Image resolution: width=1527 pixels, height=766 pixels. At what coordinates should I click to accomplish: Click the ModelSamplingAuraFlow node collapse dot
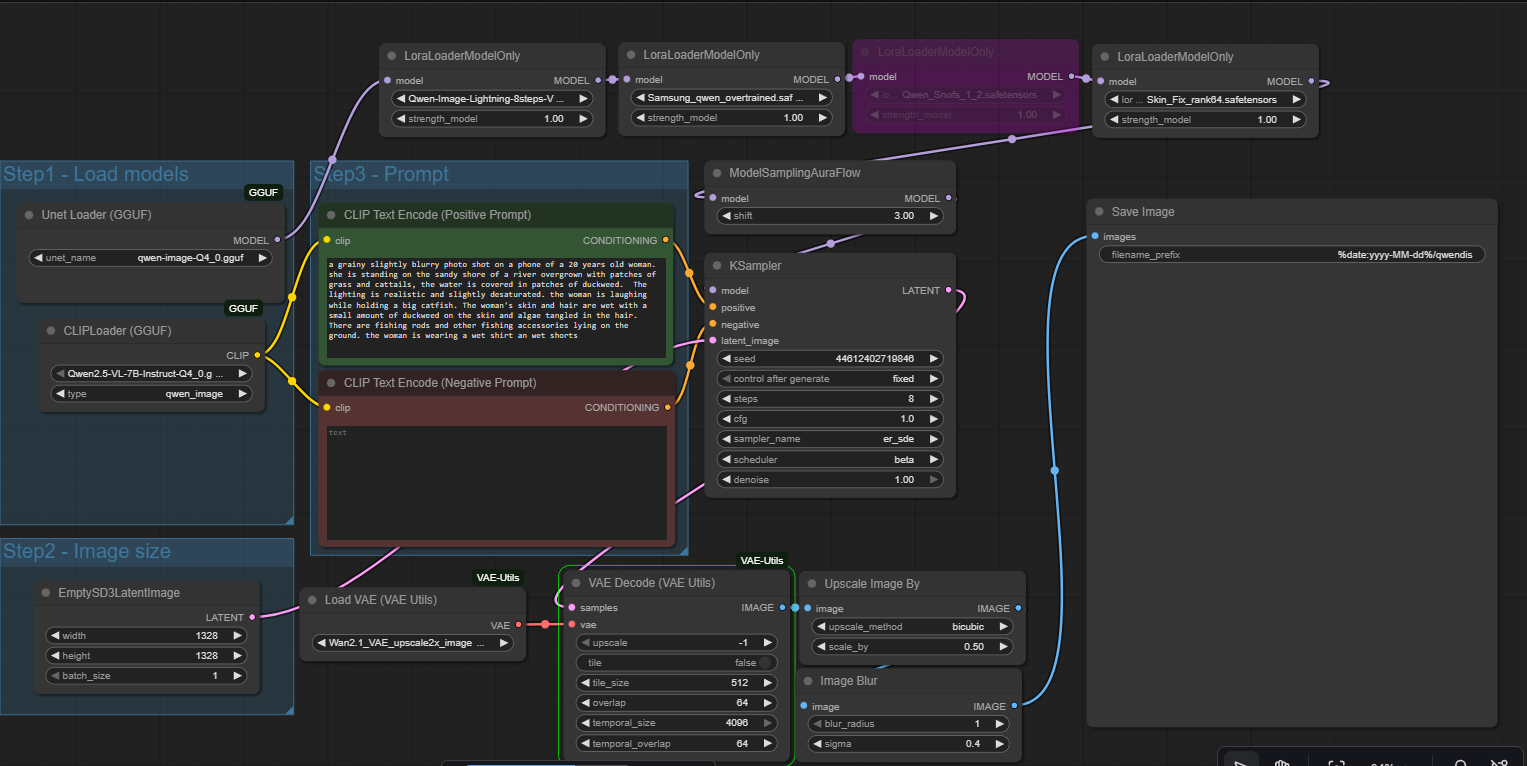coord(716,173)
